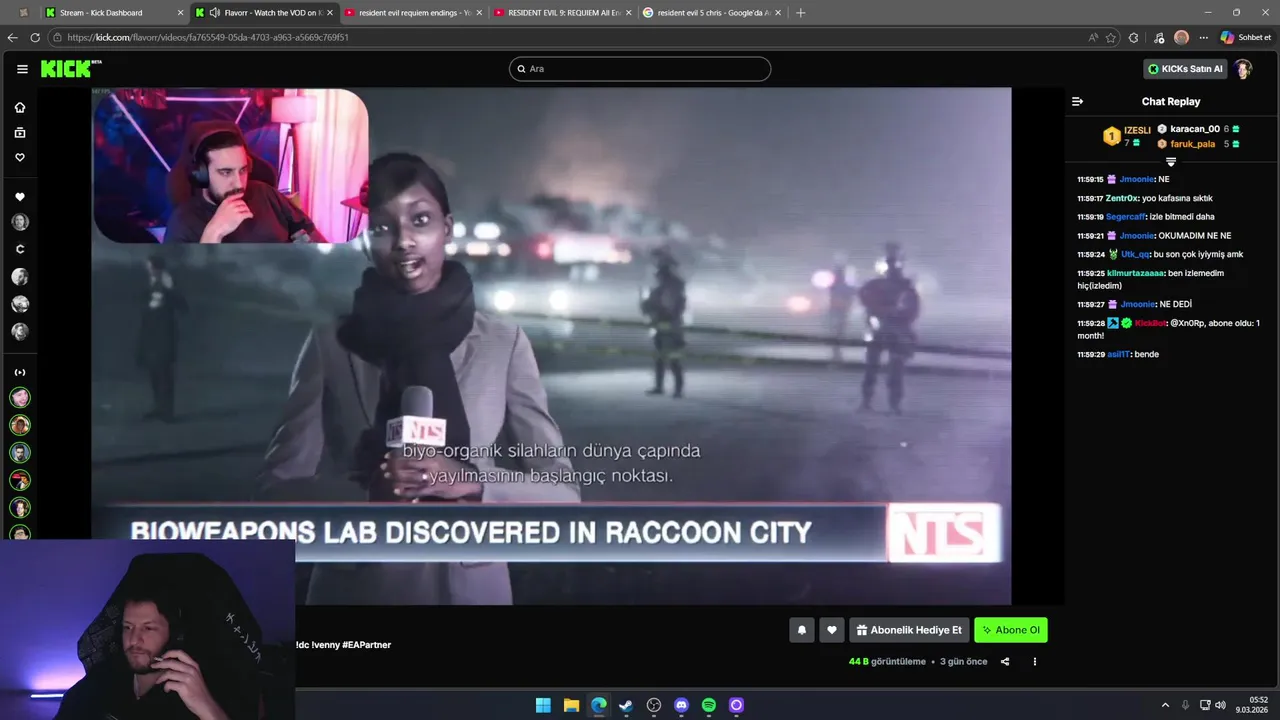The image size is (1280, 720).
Task: Switch to 'RESIDENT EVIL 9: REQUIEM' tab
Action: pyautogui.click(x=563, y=13)
